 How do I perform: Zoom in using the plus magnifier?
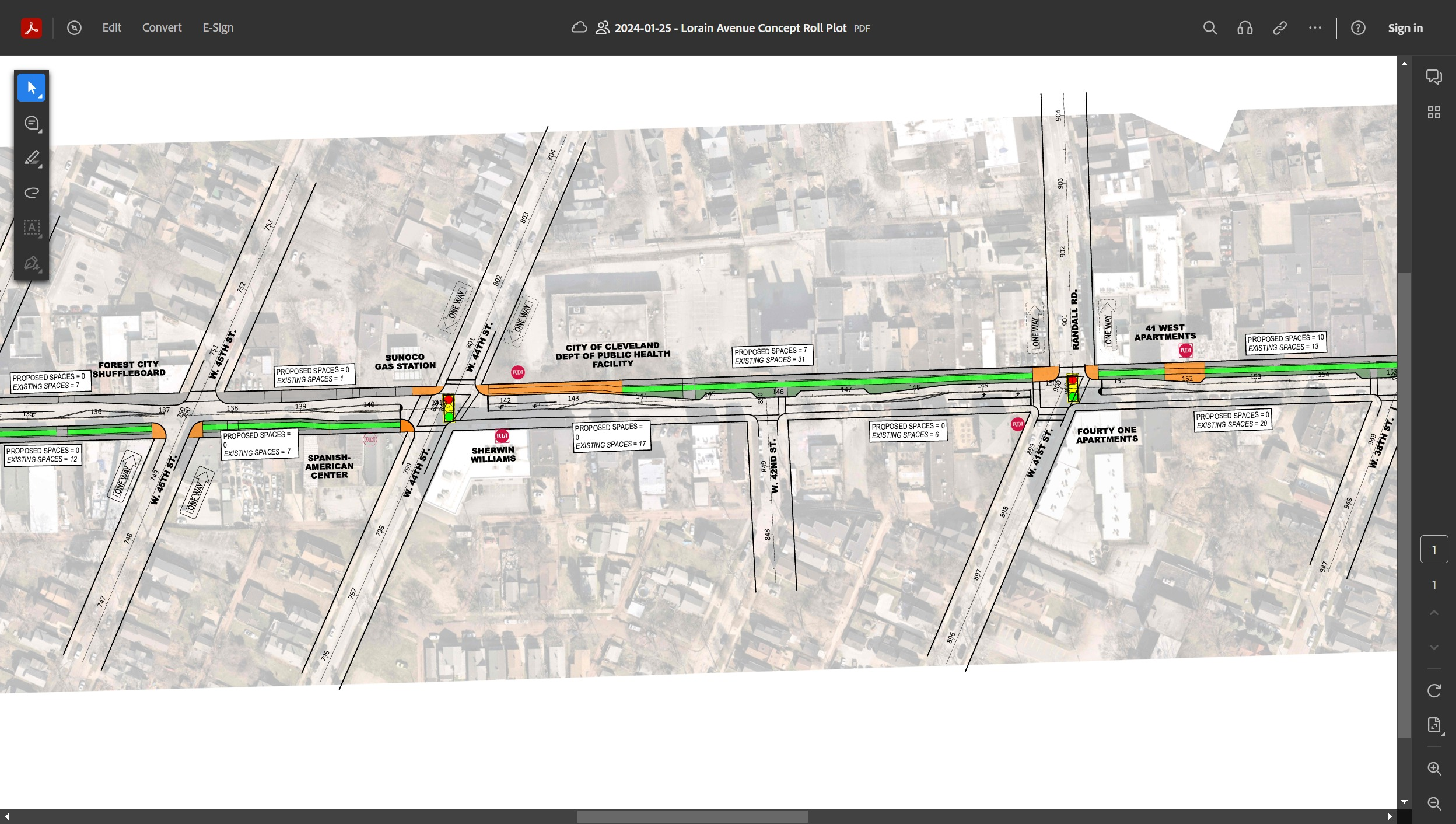pyautogui.click(x=1434, y=769)
